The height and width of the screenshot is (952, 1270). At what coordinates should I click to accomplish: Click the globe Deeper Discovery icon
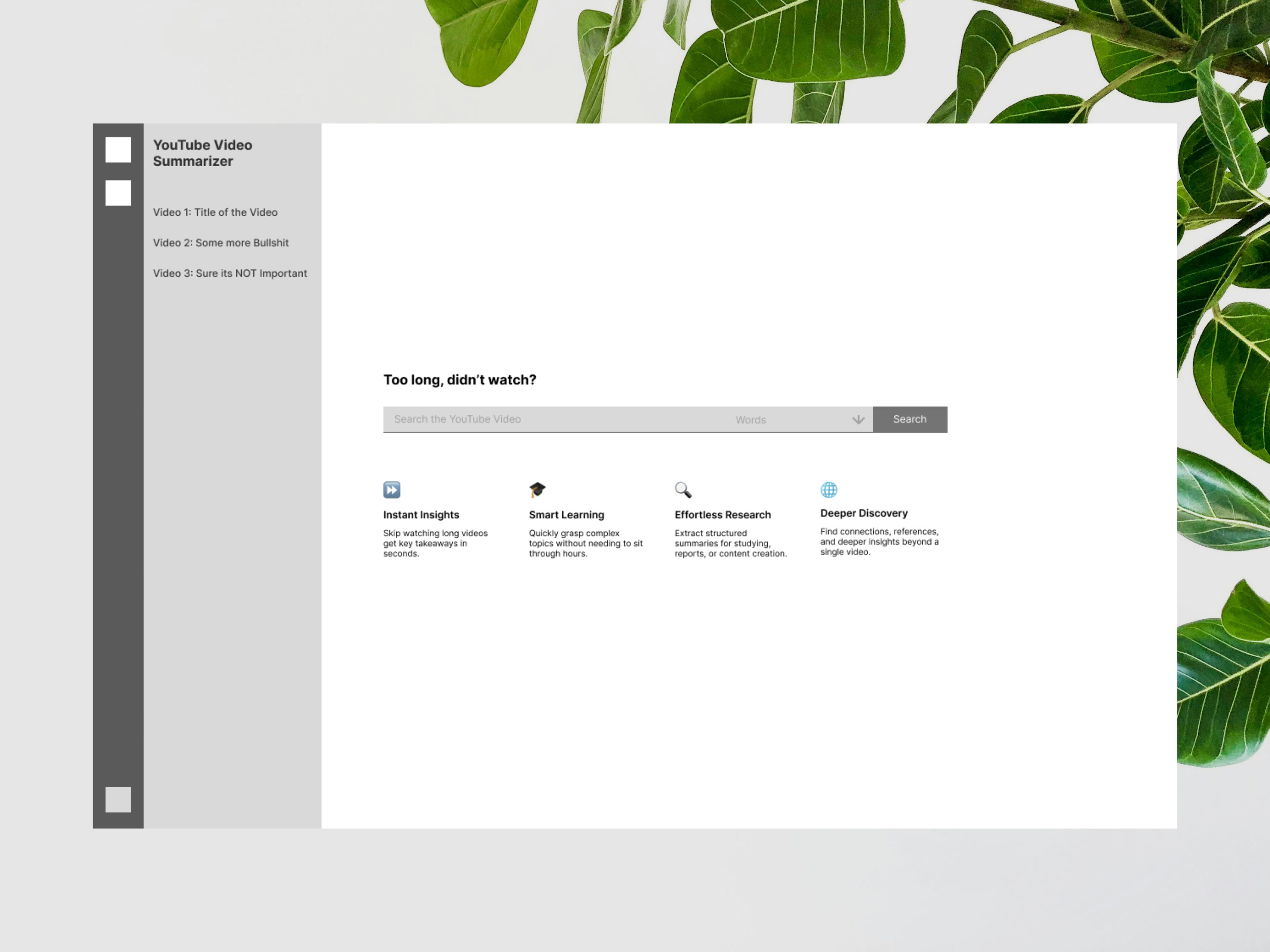click(828, 490)
